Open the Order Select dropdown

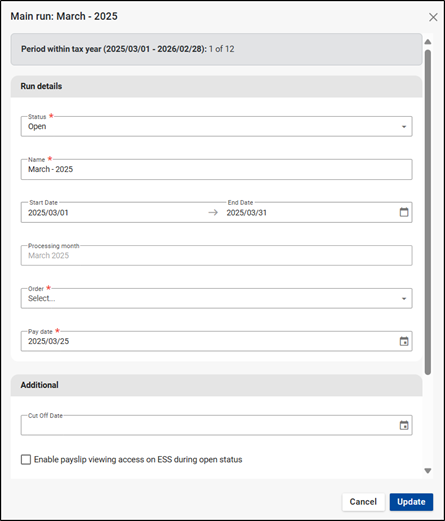pos(216,298)
